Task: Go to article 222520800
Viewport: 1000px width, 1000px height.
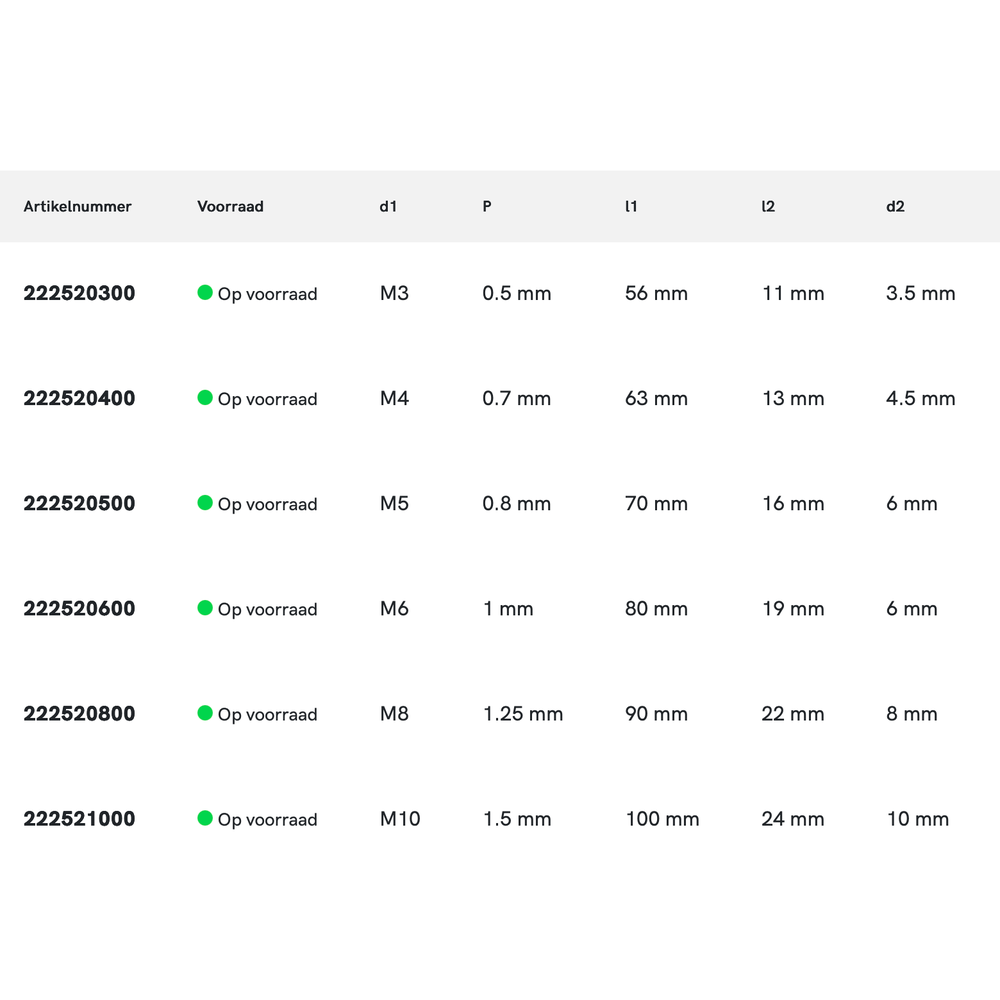Action: (x=79, y=713)
